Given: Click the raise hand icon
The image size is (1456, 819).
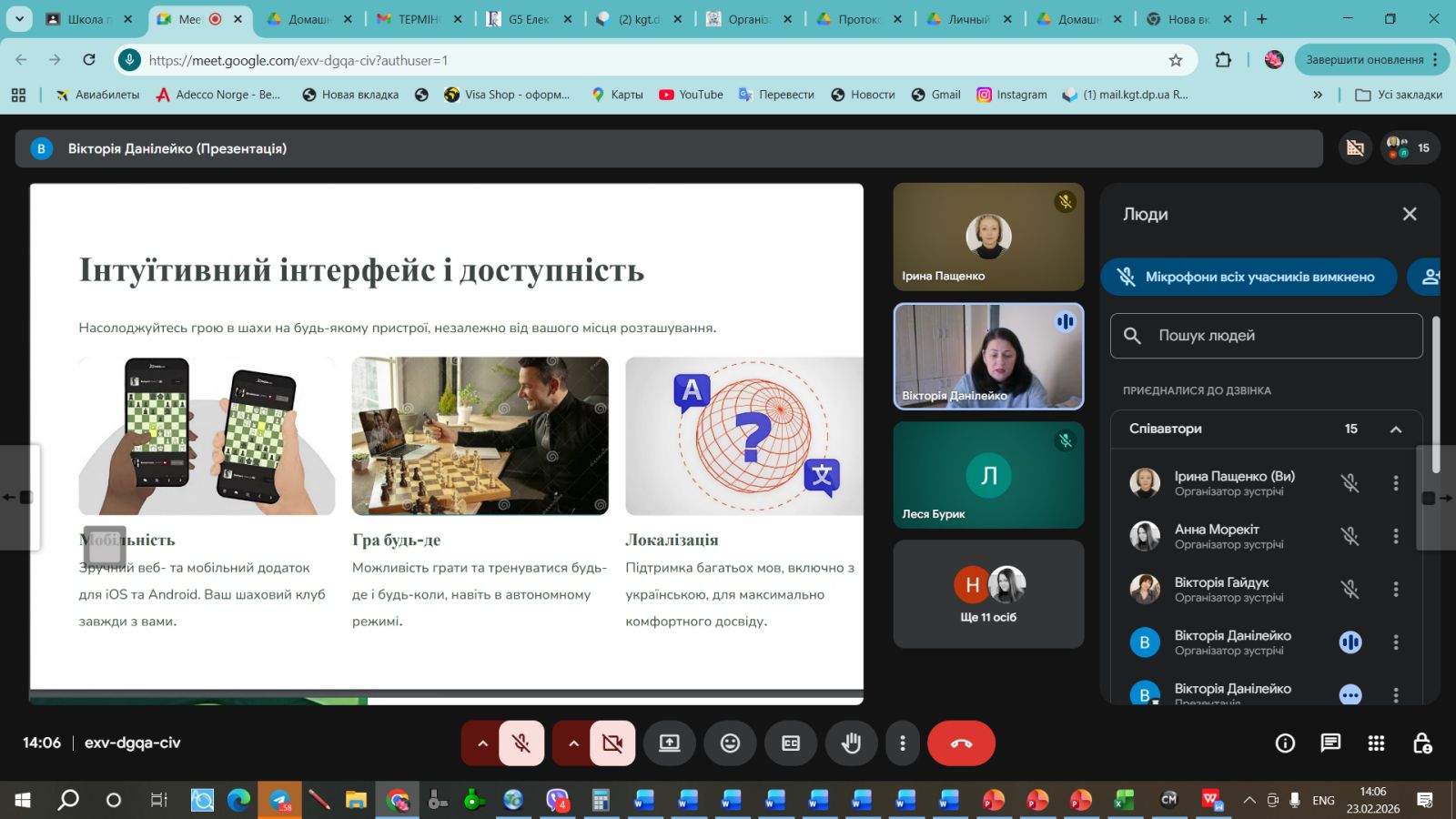Looking at the screenshot, I should pos(851,743).
